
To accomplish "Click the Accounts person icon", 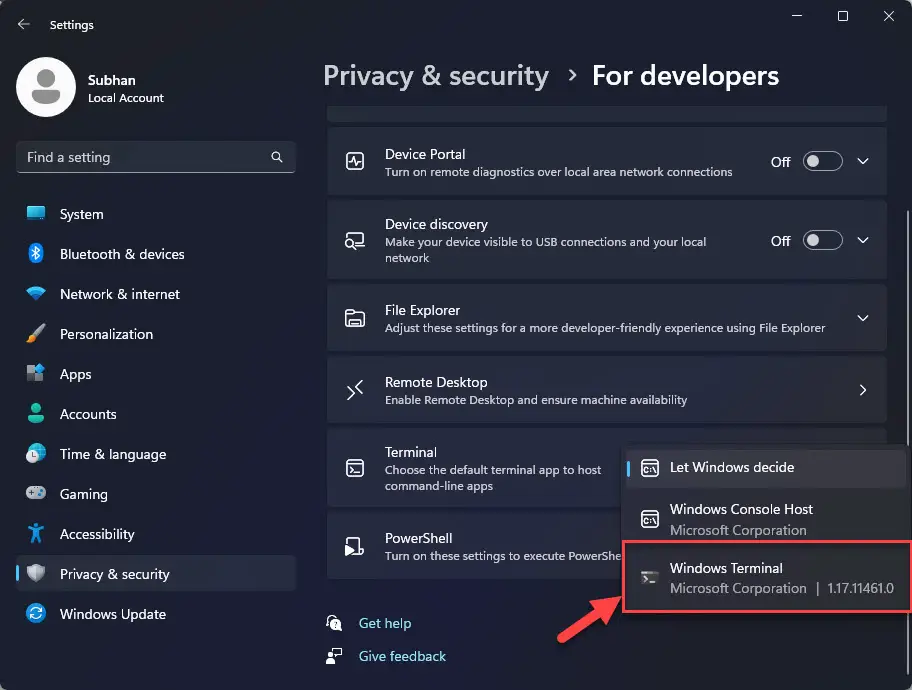I will [x=36, y=414].
